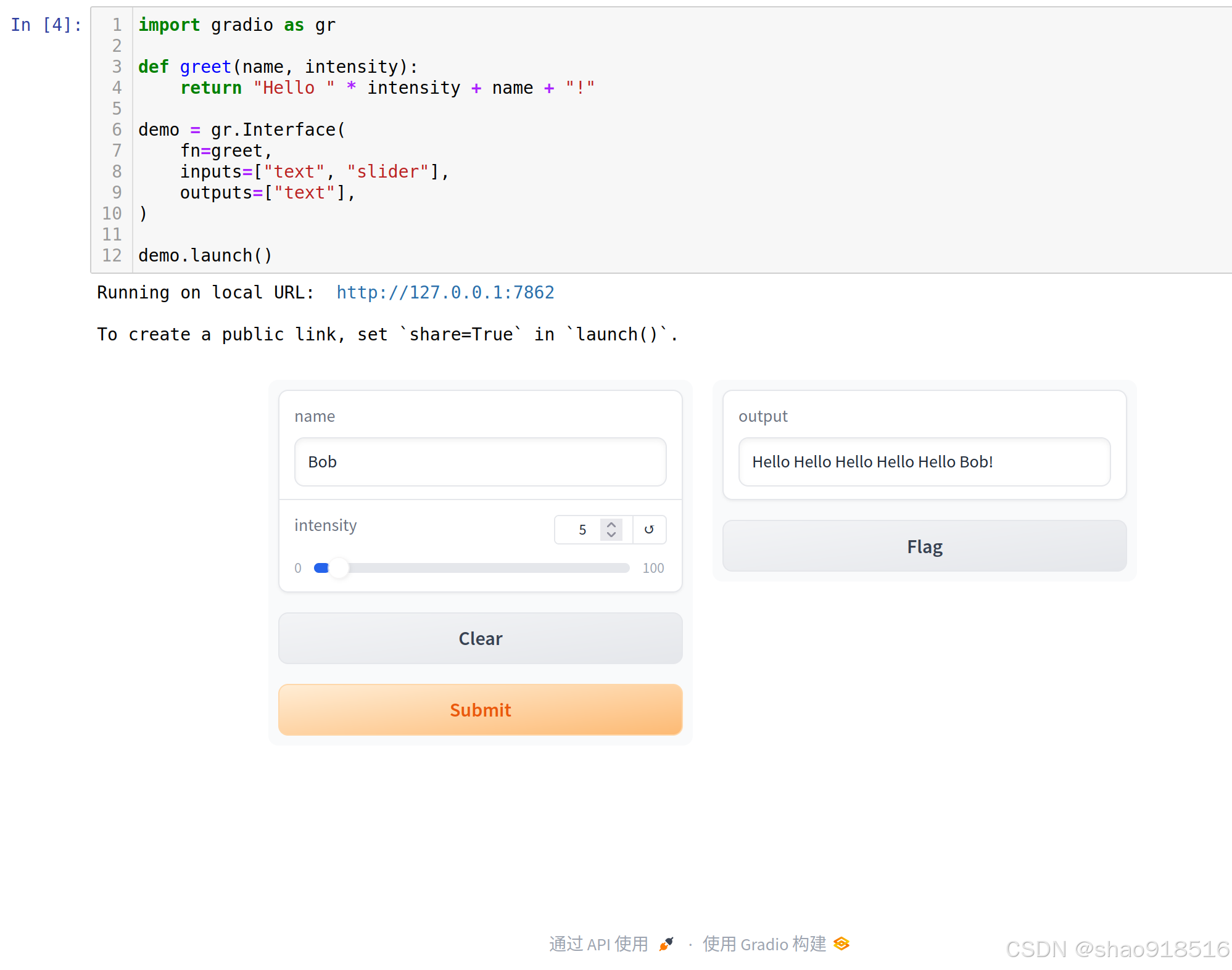Click the orange Gradio logo icon in footer
The image size is (1232, 970).
coord(841,943)
